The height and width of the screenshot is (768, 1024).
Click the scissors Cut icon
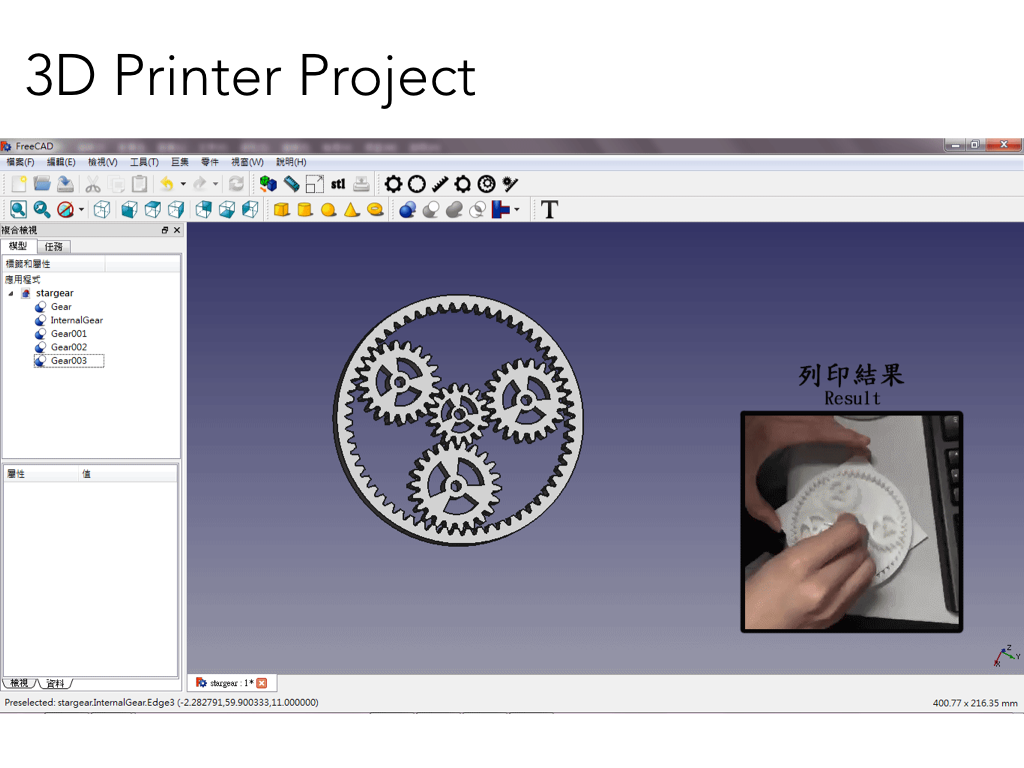coord(92,184)
